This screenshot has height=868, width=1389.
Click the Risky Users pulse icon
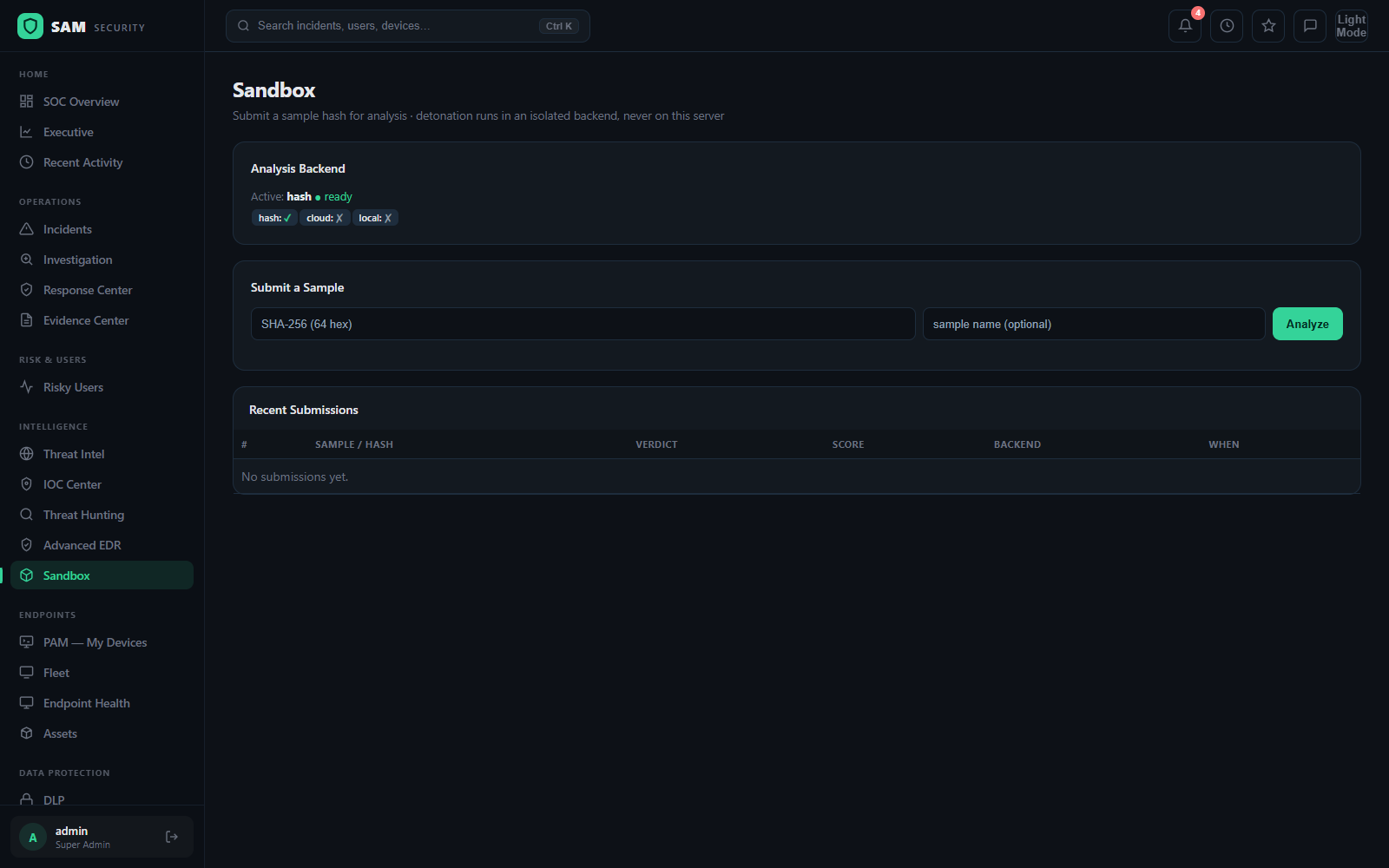pyautogui.click(x=27, y=387)
